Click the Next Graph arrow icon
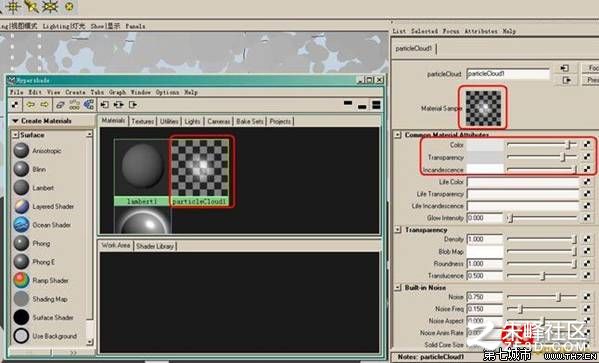This screenshot has height=363, width=599. (45, 104)
